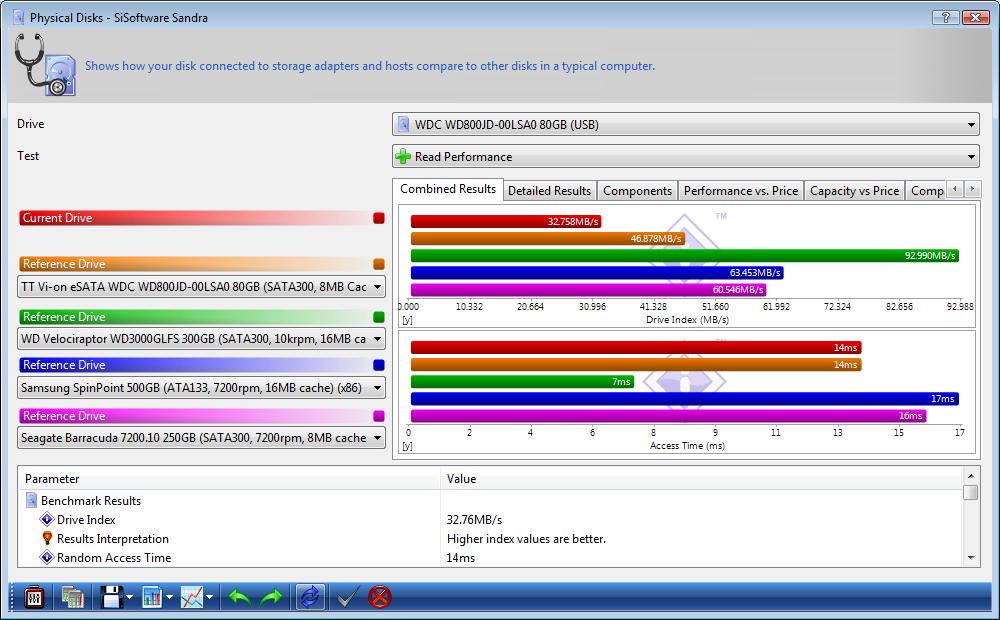Screen dimensions: 1000x620
Task: Click the orange 46.878MB/s chart bar
Action: pos(548,239)
